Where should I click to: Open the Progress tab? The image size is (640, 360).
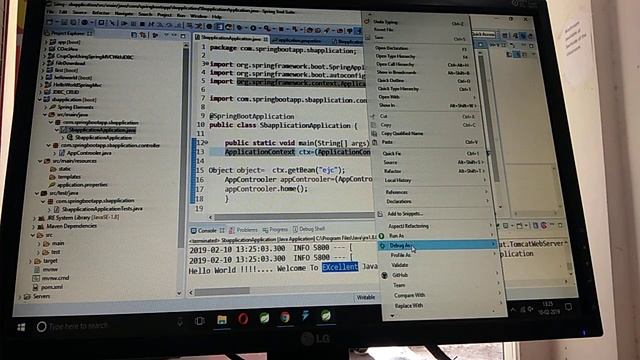coord(276,230)
